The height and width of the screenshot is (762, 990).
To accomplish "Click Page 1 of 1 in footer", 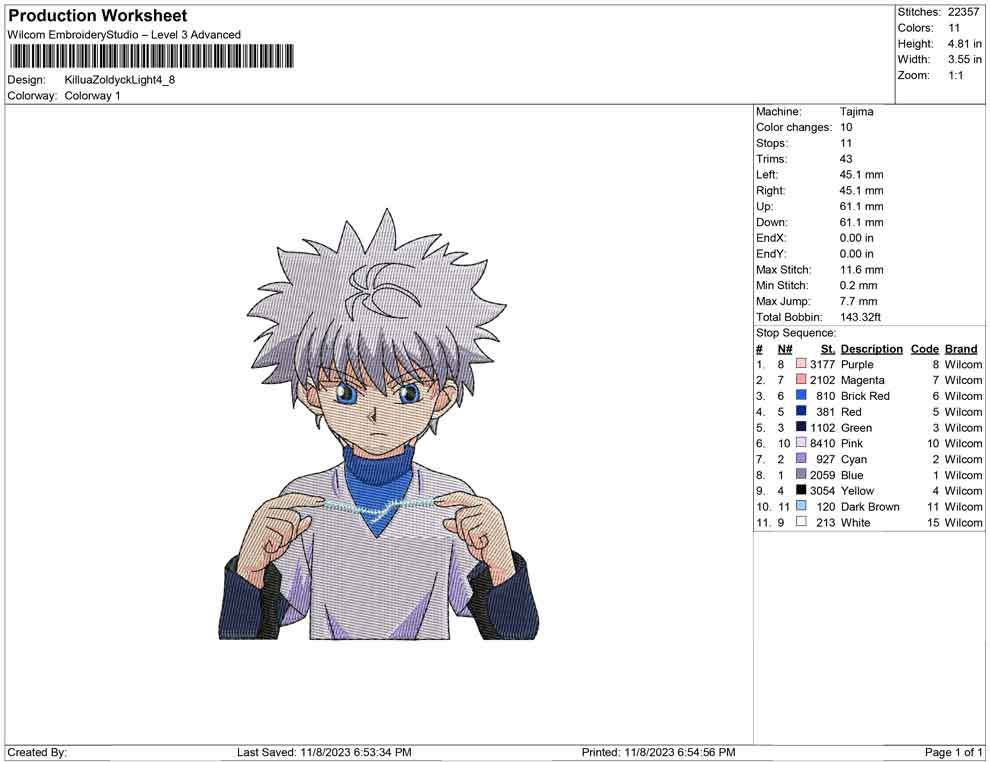I will 953,752.
